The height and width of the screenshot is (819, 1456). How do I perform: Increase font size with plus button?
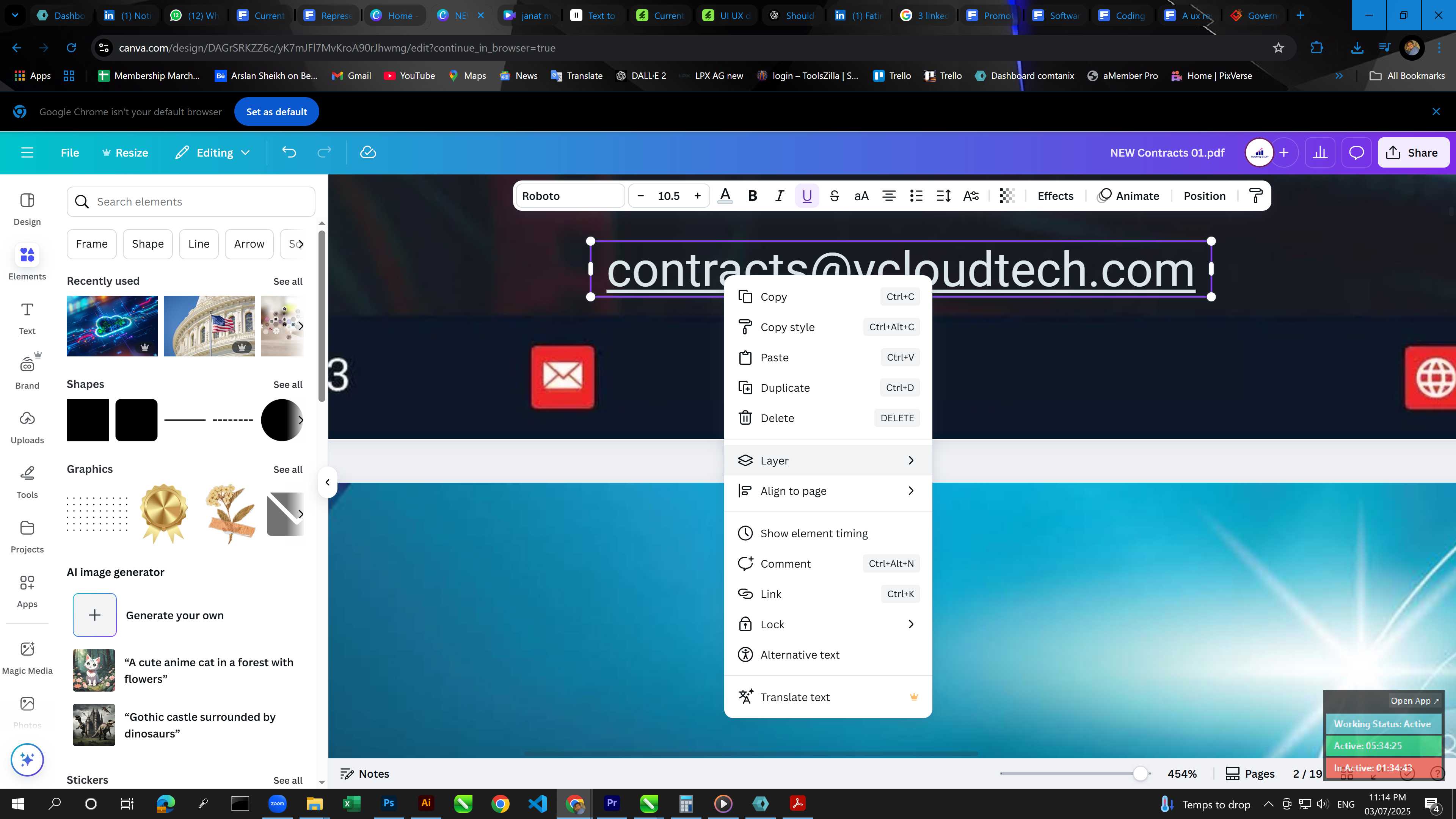coord(698,196)
